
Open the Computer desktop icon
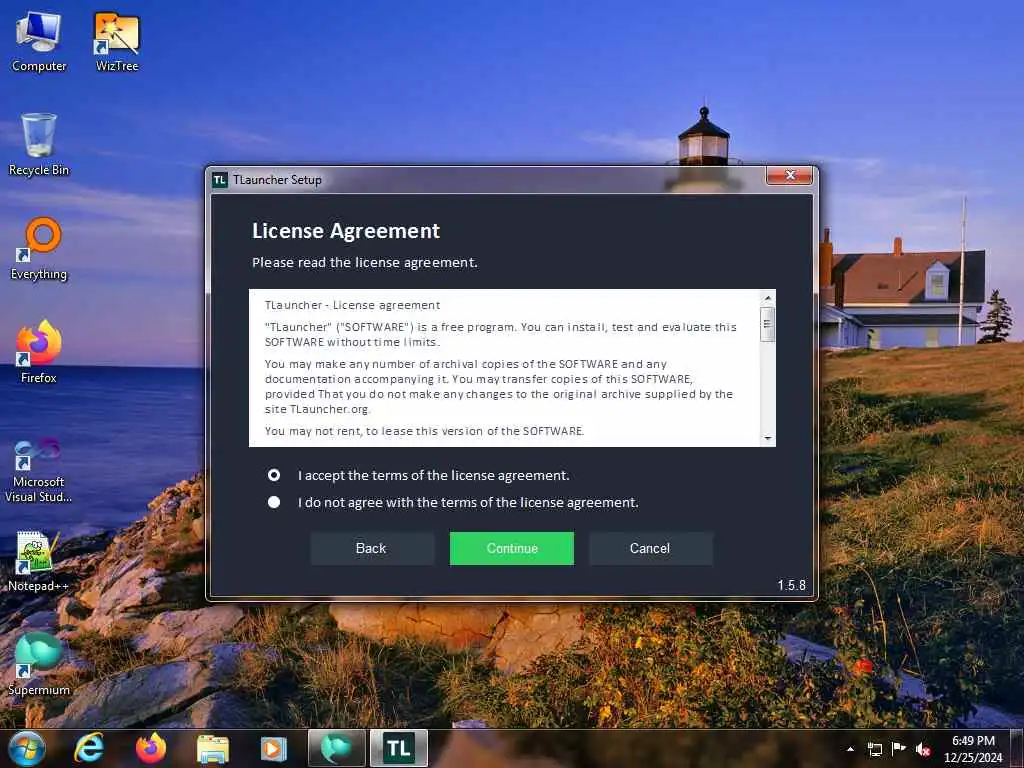coord(39,40)
